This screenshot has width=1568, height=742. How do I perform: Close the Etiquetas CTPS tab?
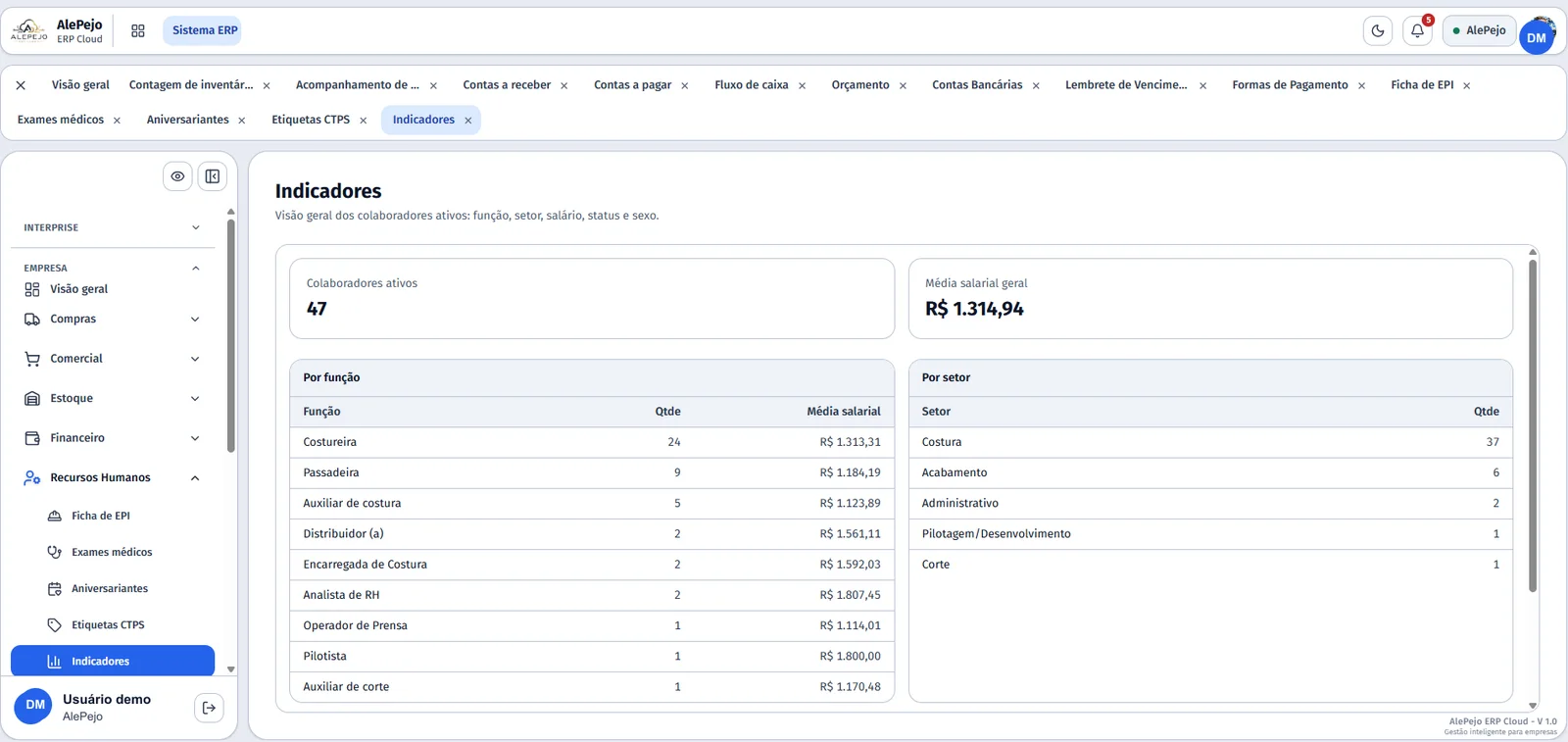pyautogui.click(x=363, y=121)
